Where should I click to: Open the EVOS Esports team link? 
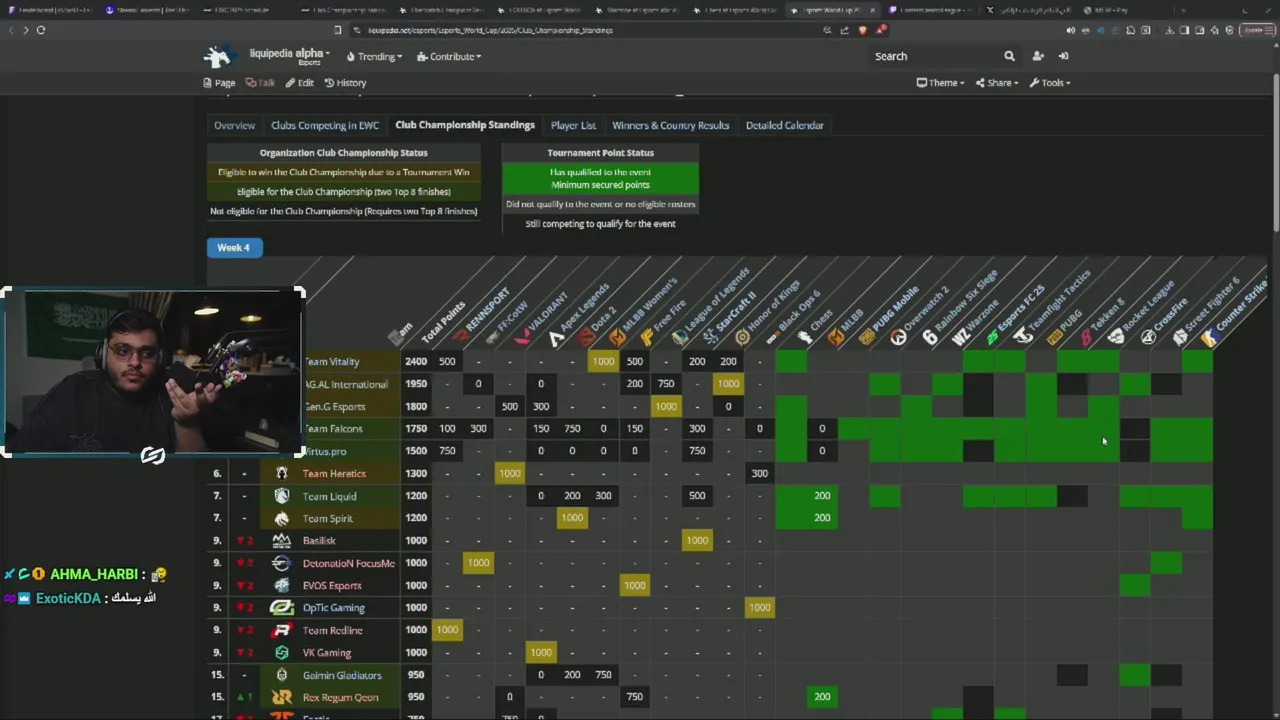tap(332, 586)
